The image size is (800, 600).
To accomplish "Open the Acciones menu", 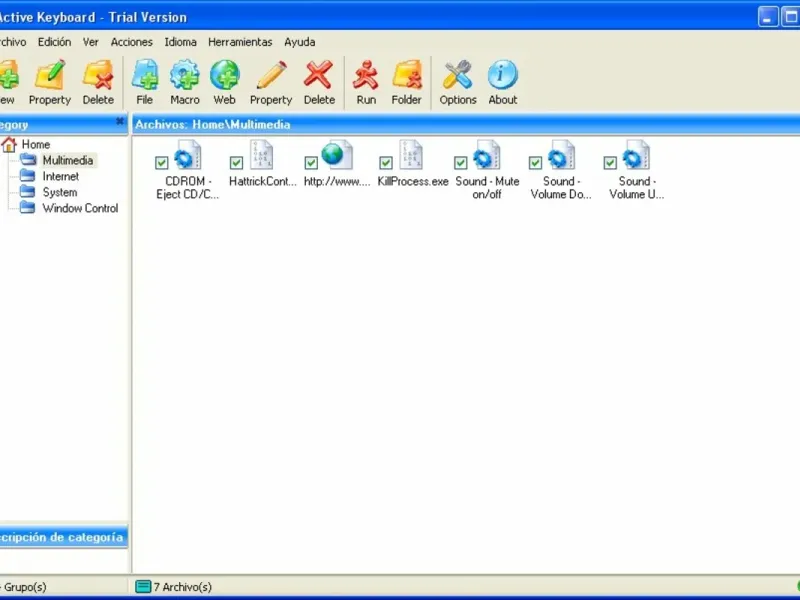I will click(132, 42).
